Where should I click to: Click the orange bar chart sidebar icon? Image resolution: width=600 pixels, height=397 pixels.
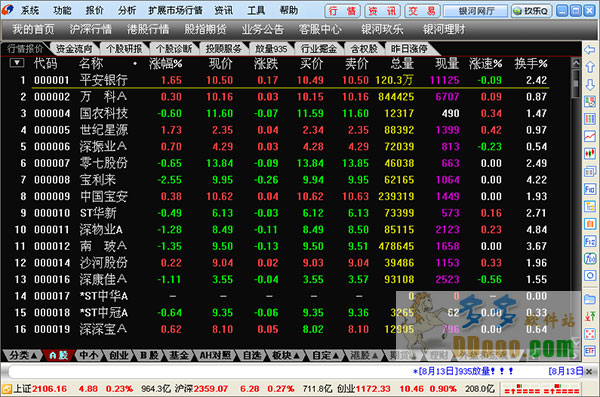[x=590, y=224]
